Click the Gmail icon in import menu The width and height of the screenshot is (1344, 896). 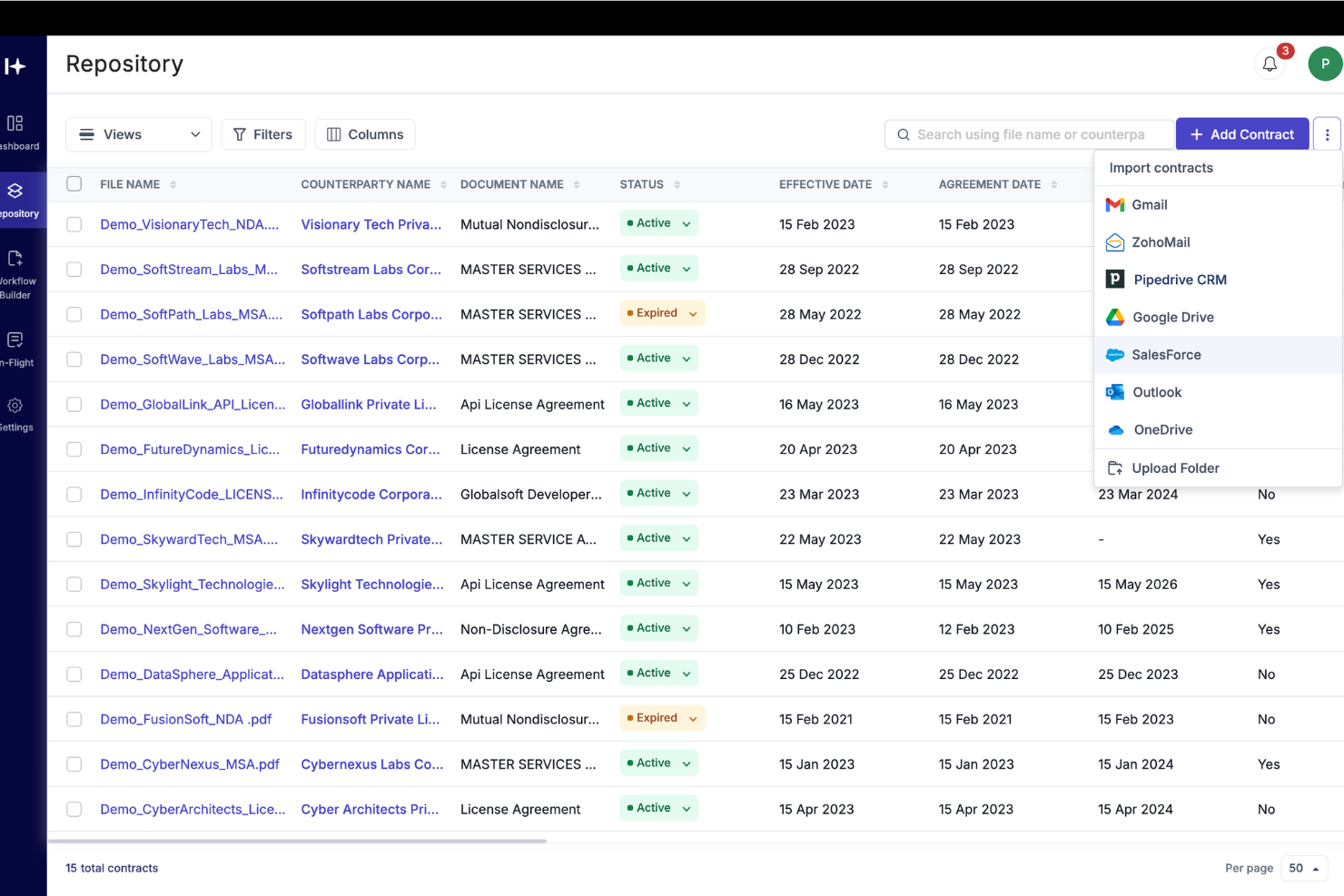tap(1115, 205)
